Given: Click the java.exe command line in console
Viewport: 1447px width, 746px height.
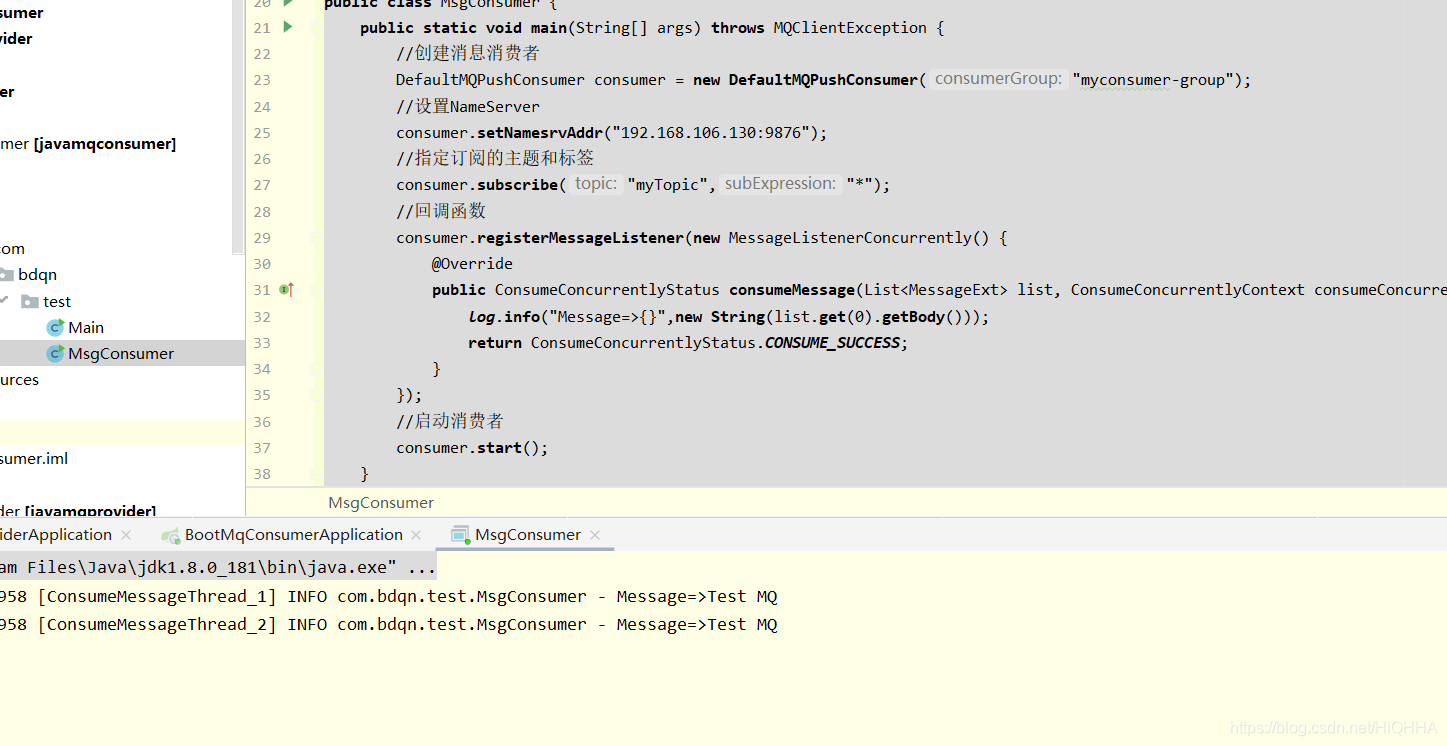Looking at the screenshot, I should click(218, 568).
